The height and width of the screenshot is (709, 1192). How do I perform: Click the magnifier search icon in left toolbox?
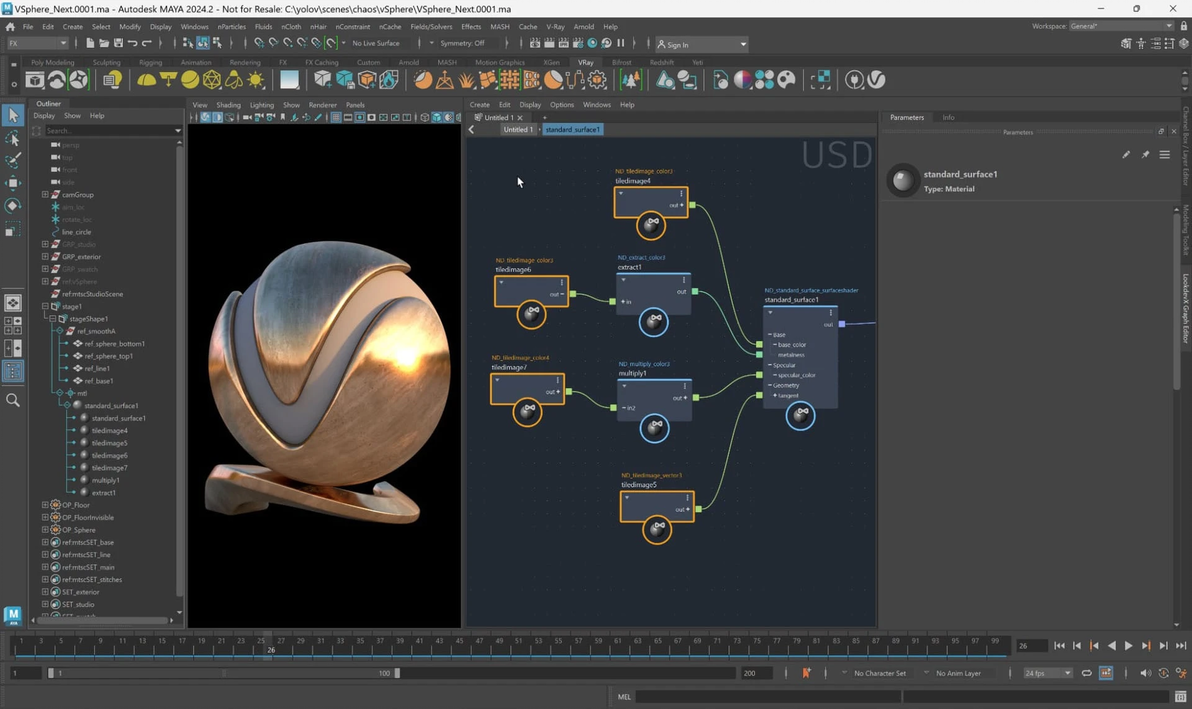tap(13, 400)
